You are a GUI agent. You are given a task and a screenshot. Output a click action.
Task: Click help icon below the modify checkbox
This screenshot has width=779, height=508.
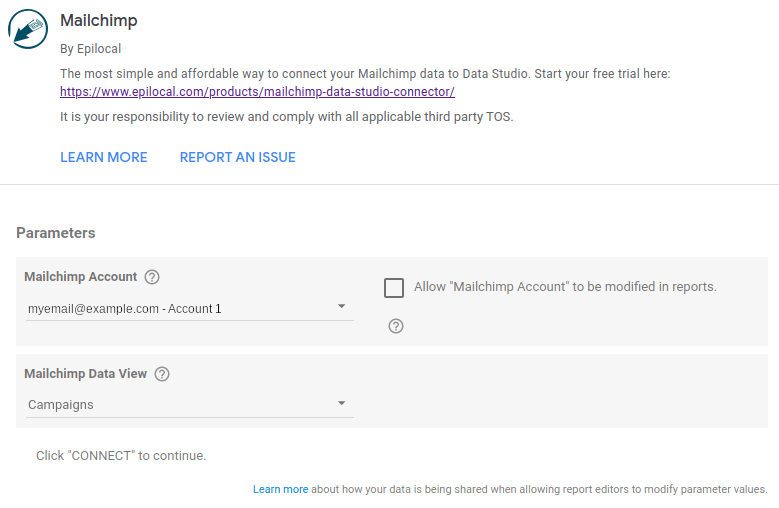[x=396, y=326]
